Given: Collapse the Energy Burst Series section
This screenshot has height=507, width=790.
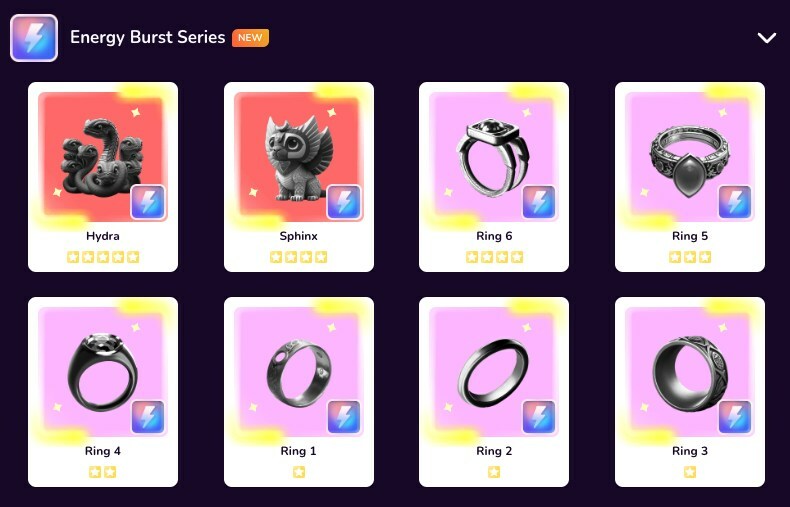Looking at the screenshot, I should click(766, 38).
